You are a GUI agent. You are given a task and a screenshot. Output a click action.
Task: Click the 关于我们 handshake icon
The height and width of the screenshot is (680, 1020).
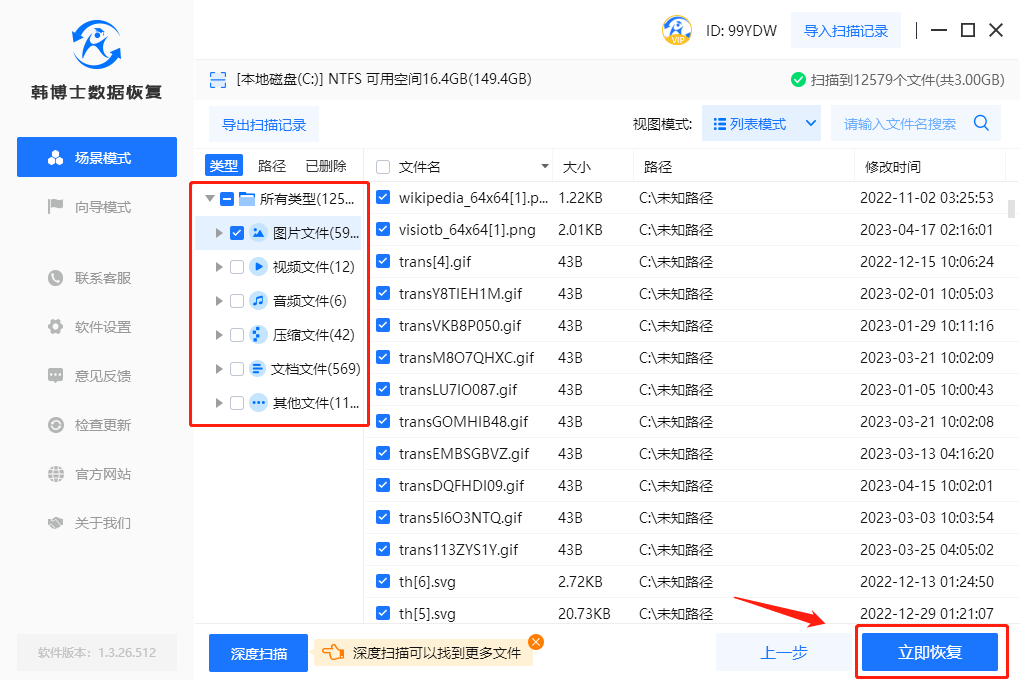pos(56,523)
